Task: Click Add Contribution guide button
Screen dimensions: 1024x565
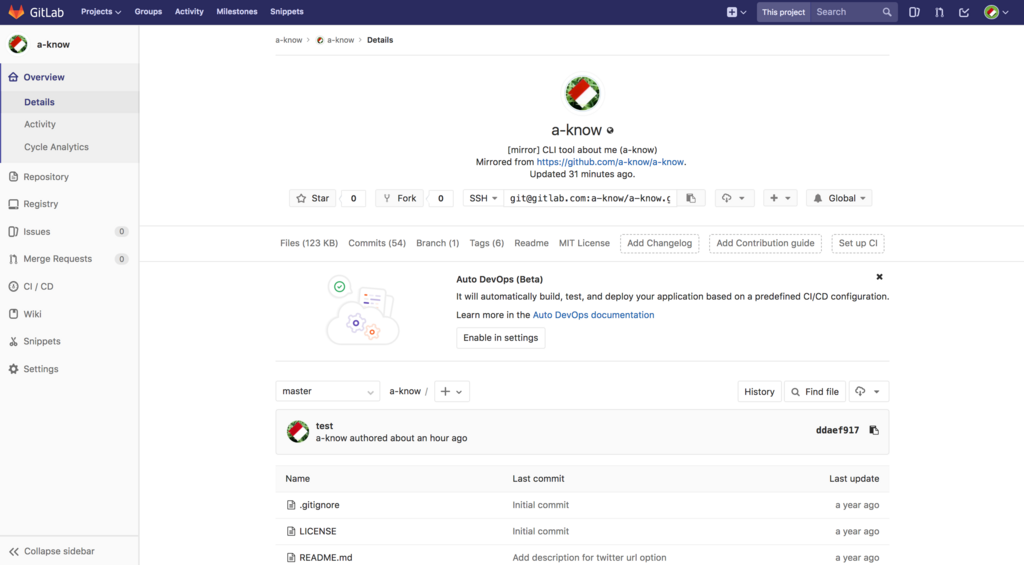Action: pyautogui.click(x=765, y=243)
